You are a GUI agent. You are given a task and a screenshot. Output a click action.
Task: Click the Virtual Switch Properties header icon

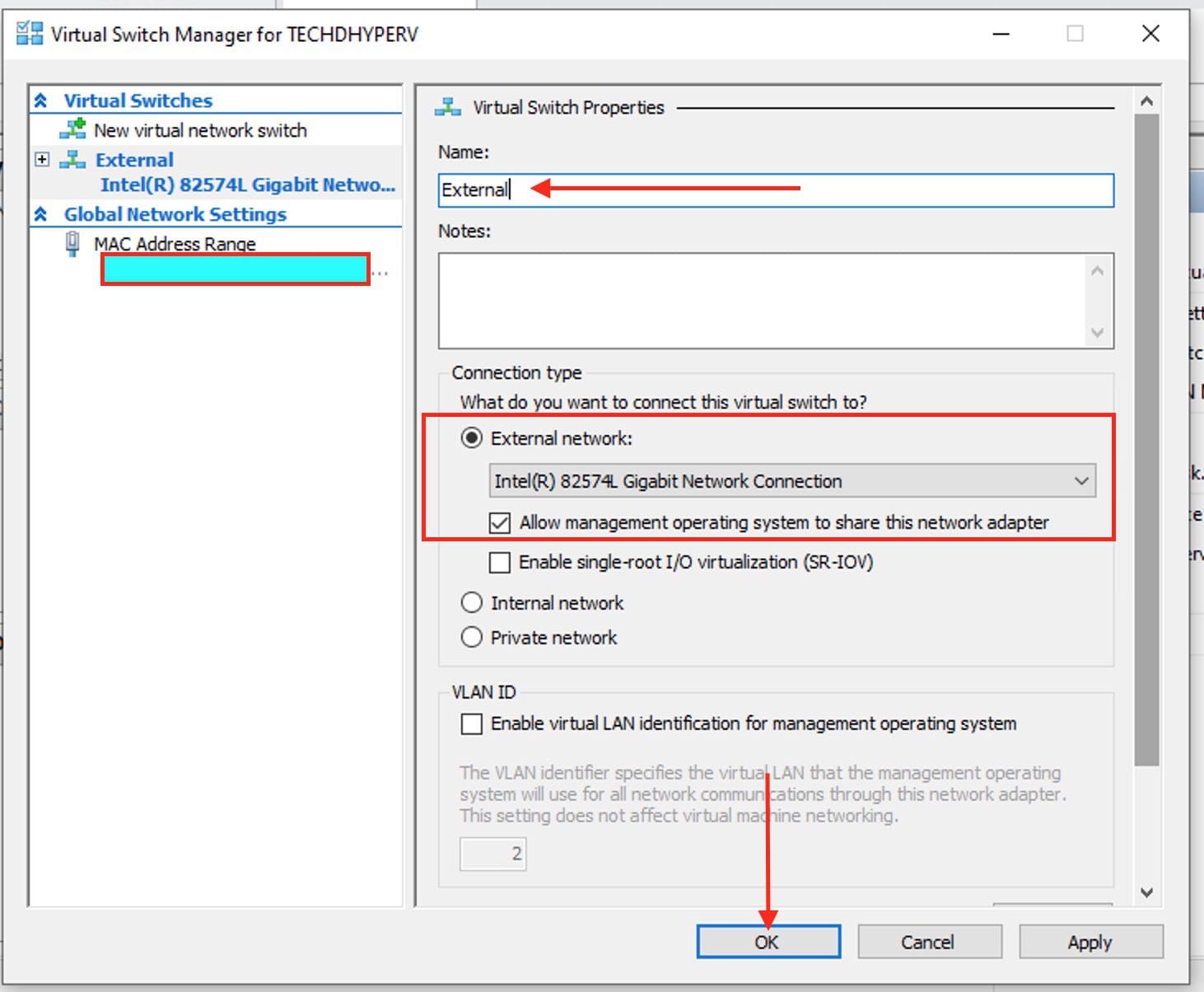point(448,107)
